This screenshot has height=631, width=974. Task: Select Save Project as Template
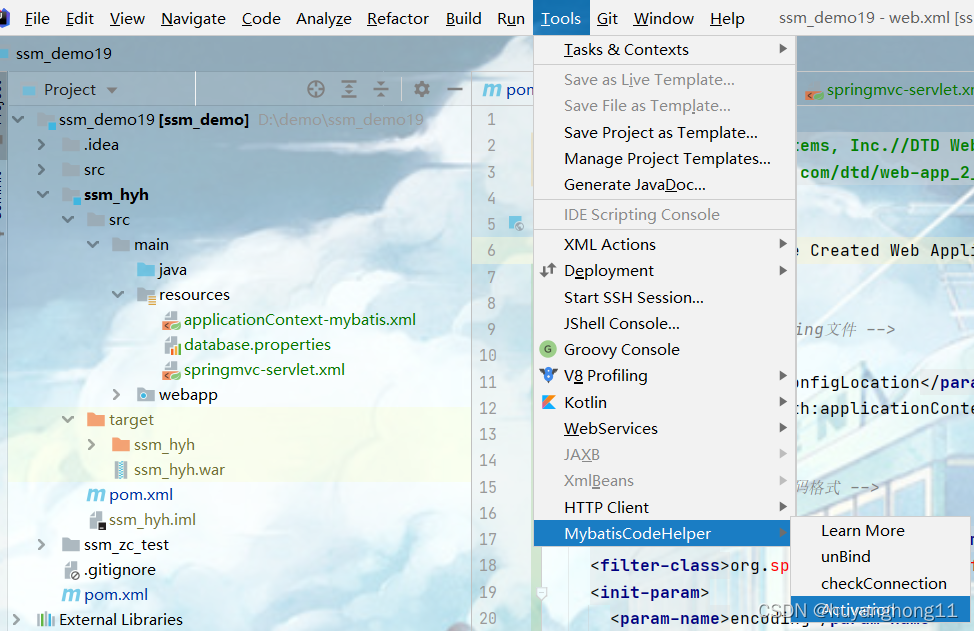click(x=664, y=132)
